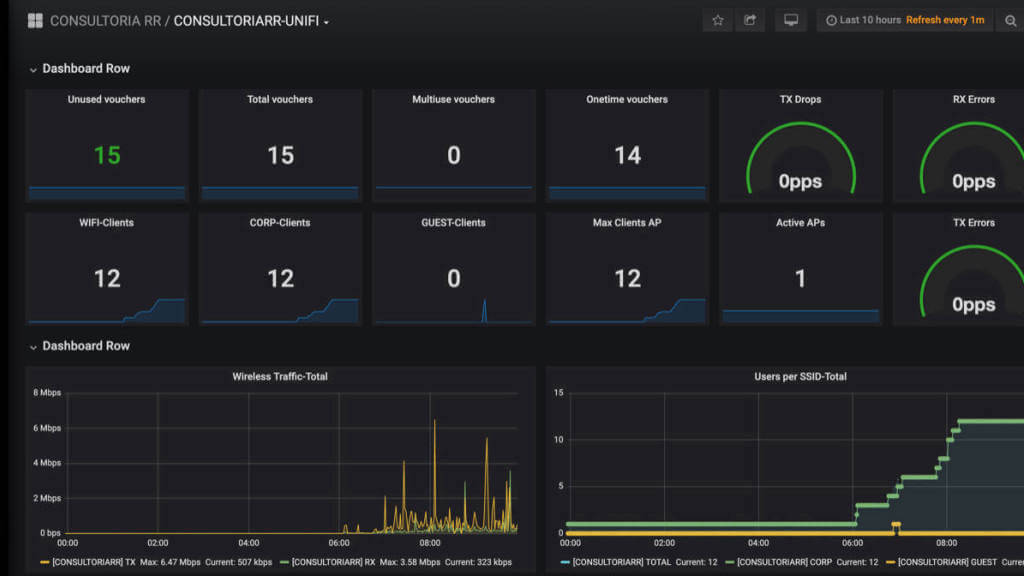This screenshot has width=1024, height=576.
Task: Open the CONSULTORIA RR folder link
Action: click(x=105, y=21)
